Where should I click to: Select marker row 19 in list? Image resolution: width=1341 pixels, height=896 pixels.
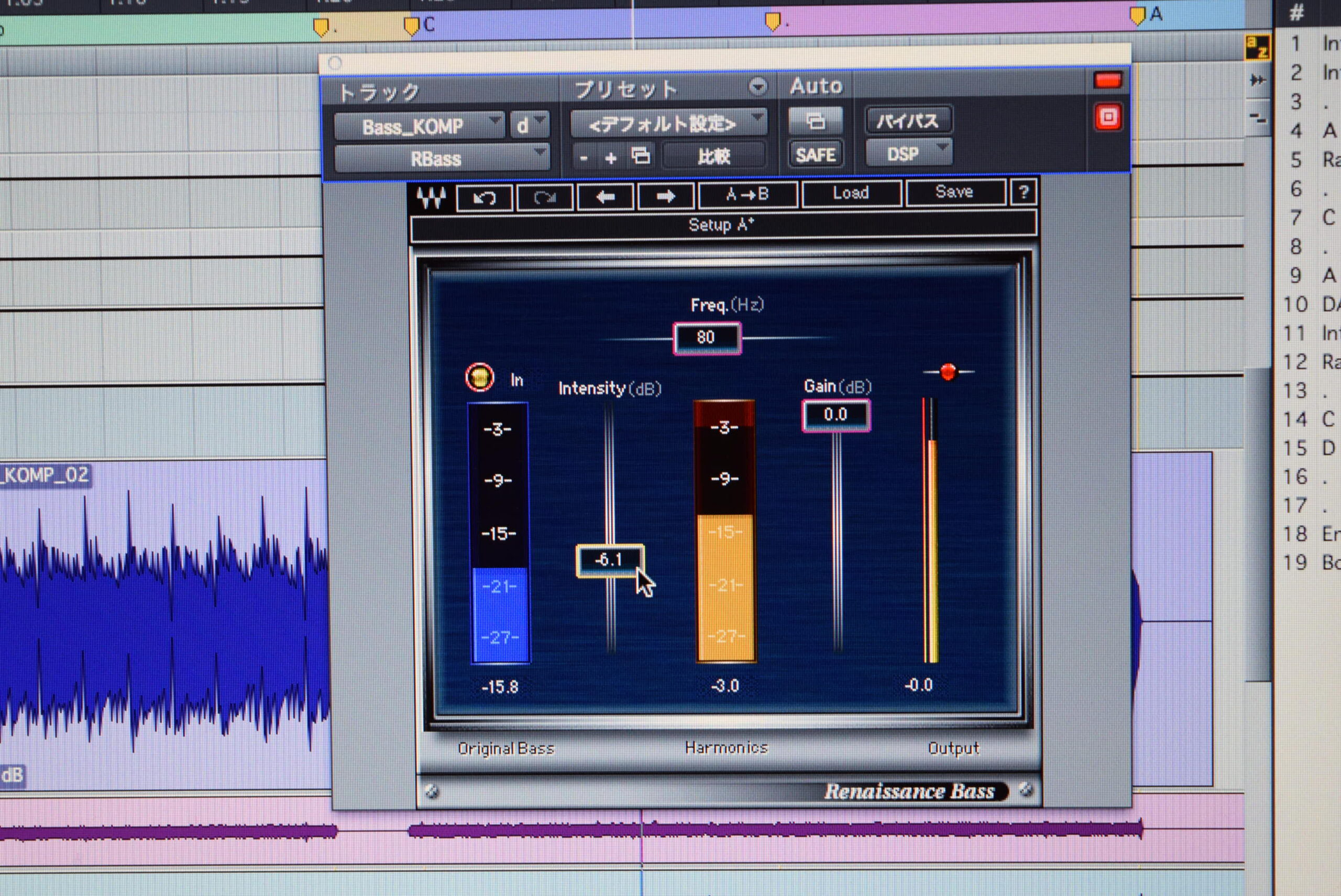point(1310,563)
